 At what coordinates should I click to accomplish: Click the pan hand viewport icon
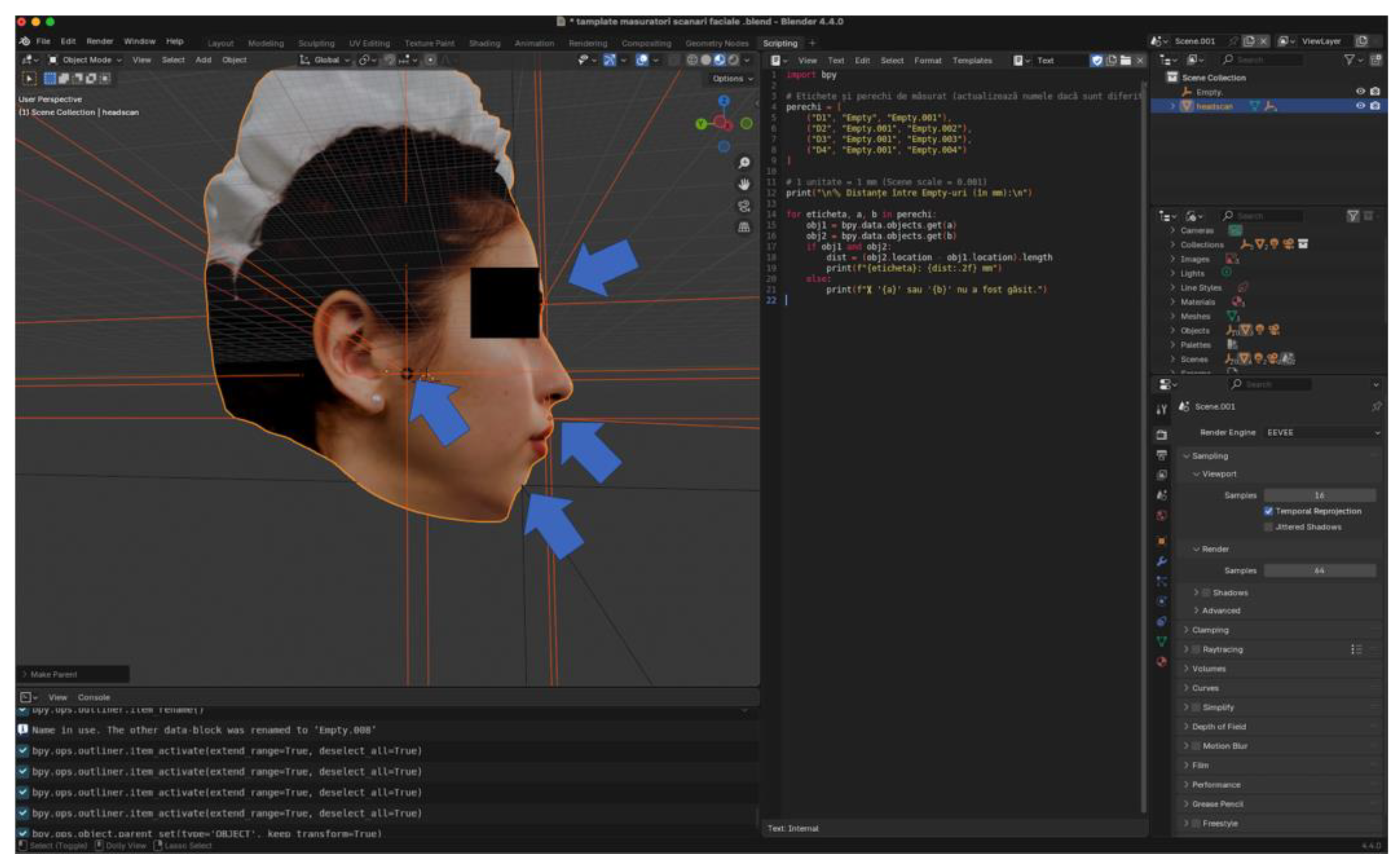click(x=744, y=184)
